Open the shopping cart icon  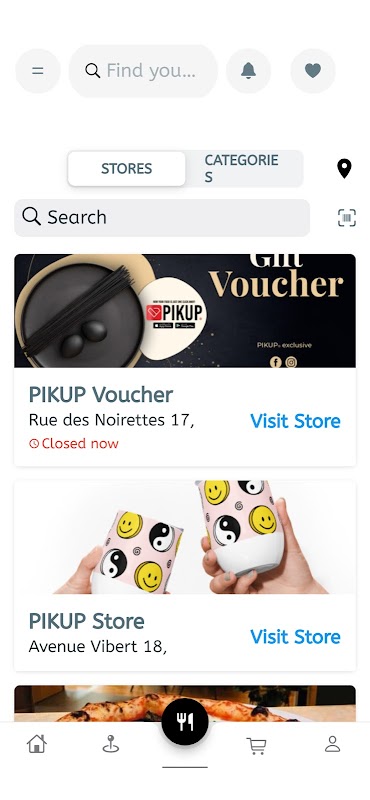[257, 745]
